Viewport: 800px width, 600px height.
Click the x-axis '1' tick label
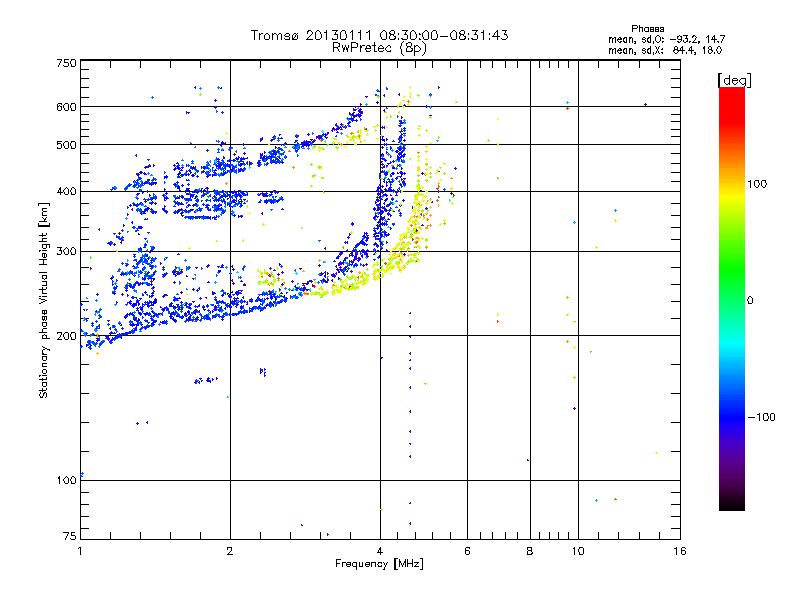80,551
